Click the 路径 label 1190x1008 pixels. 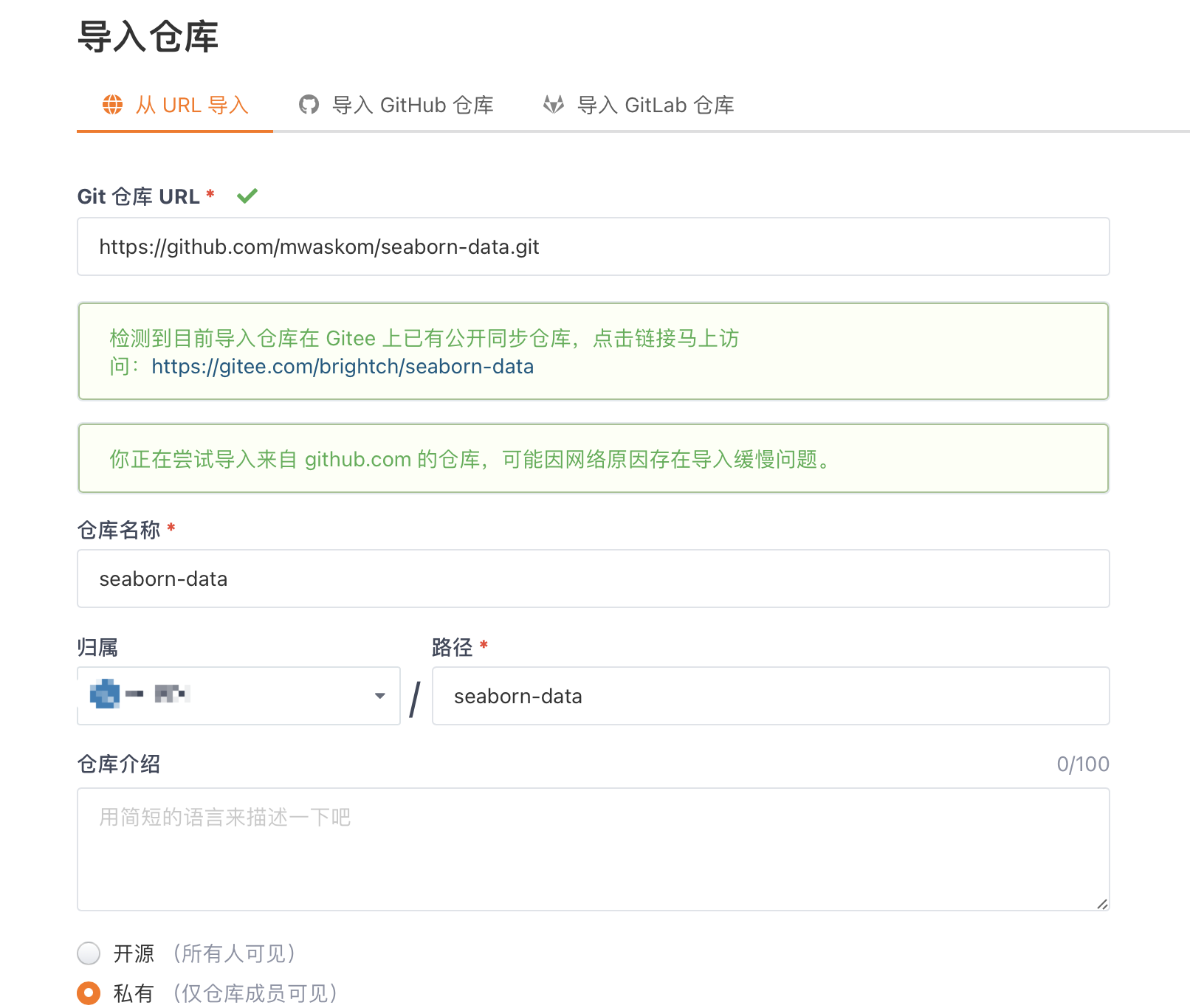click(453, 647)
